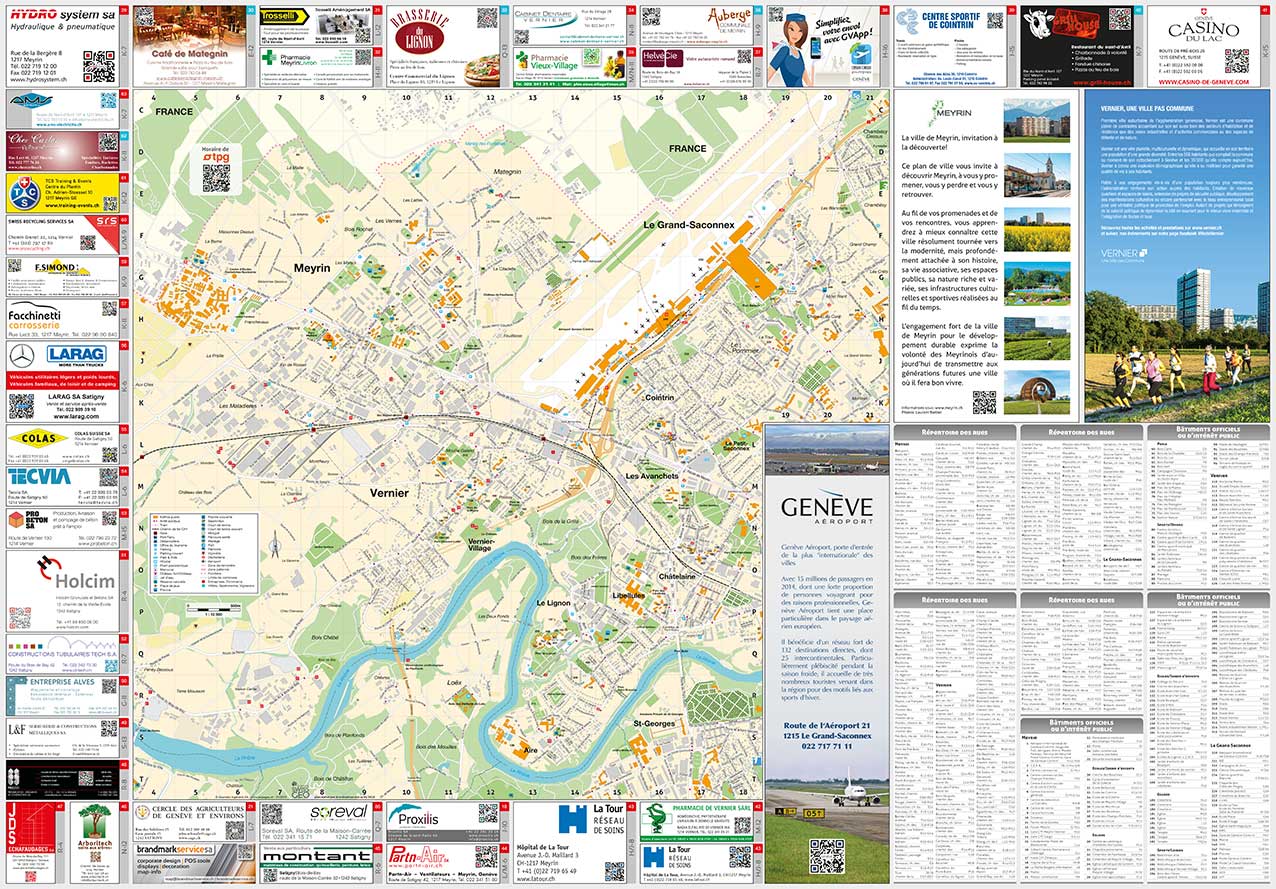Screen dimensions: 1276x889
Task: Click the Cointrin map label
Action: tap(660, 397)
